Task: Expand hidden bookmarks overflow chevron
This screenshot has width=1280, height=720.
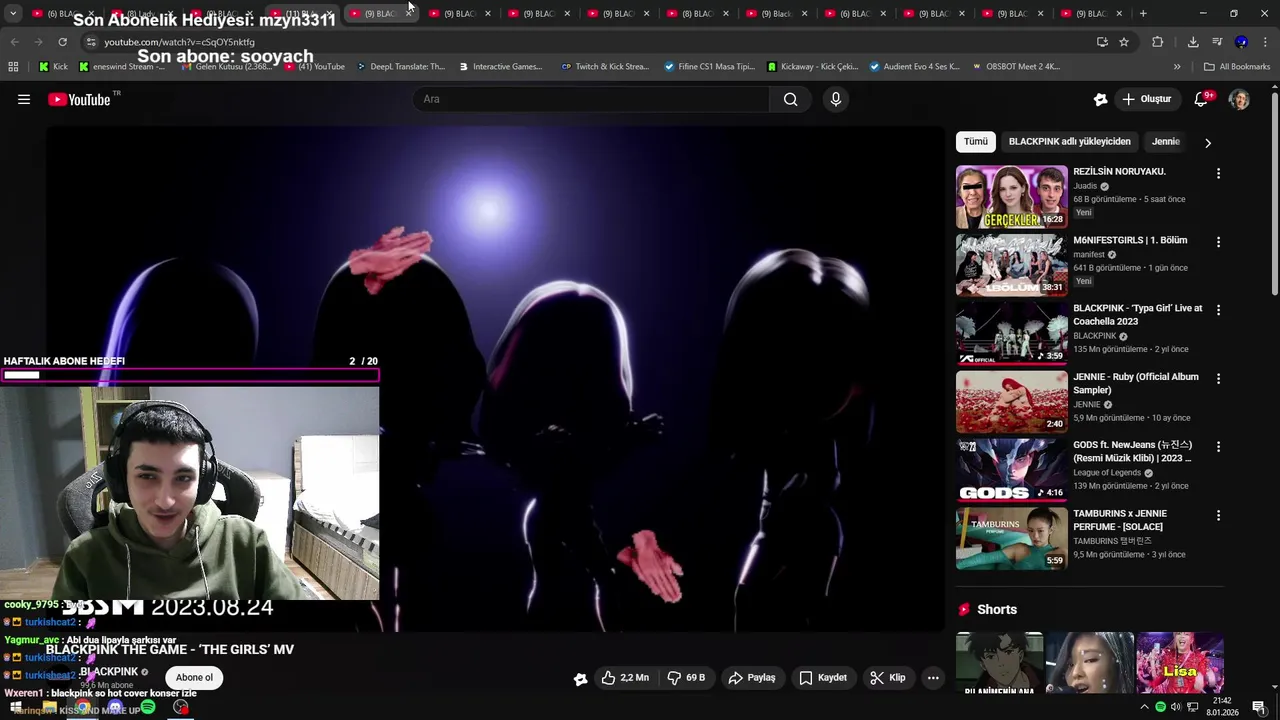Action: click(1177, 67)
